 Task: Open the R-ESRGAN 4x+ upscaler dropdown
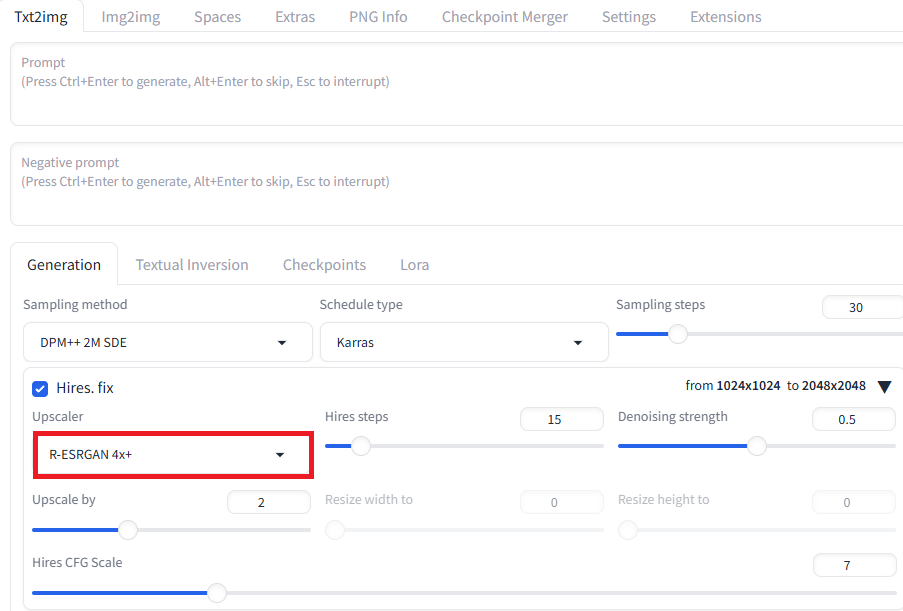173,454
